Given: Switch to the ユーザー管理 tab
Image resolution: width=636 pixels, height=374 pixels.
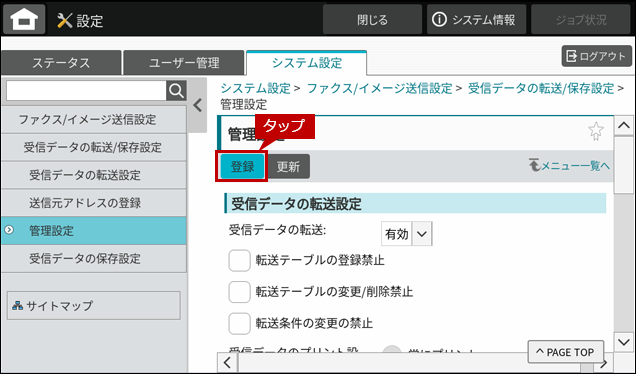Looking at the screenshot, I should [x=184, y=63].
